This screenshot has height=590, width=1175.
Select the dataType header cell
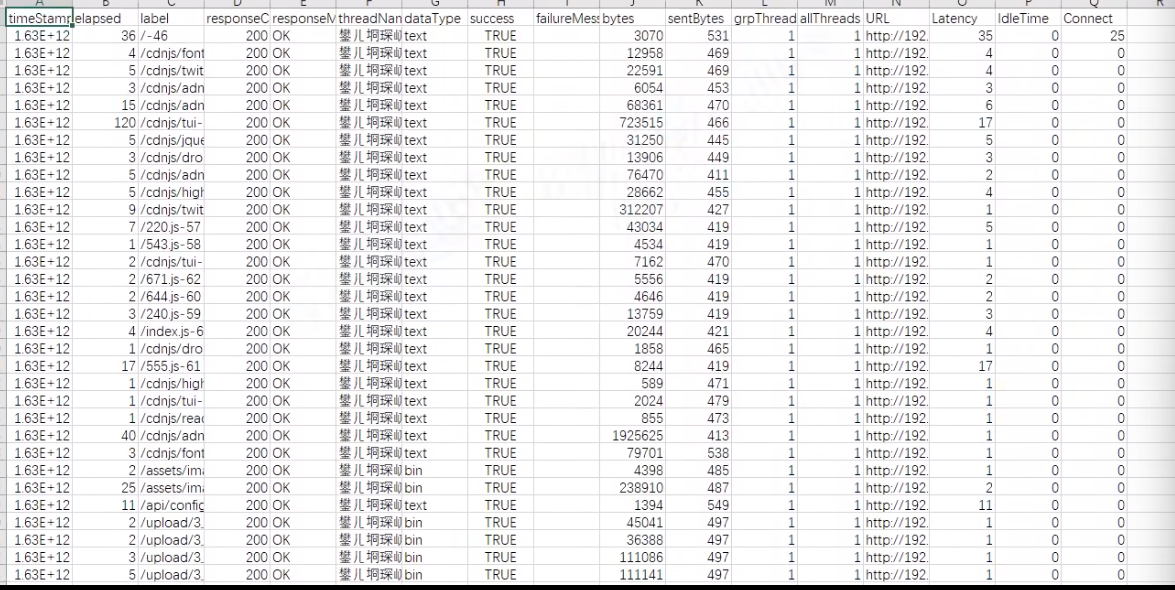(x=435, y=18)
